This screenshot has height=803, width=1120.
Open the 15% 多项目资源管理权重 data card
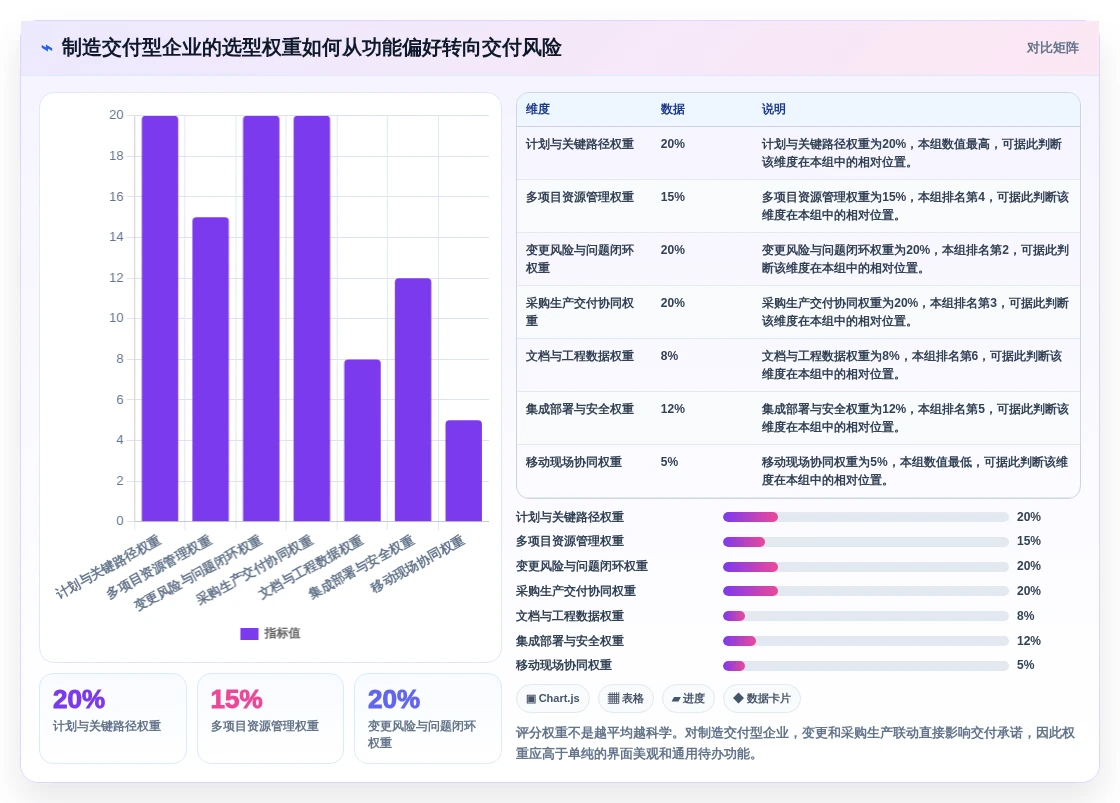(x=271, y=719)
